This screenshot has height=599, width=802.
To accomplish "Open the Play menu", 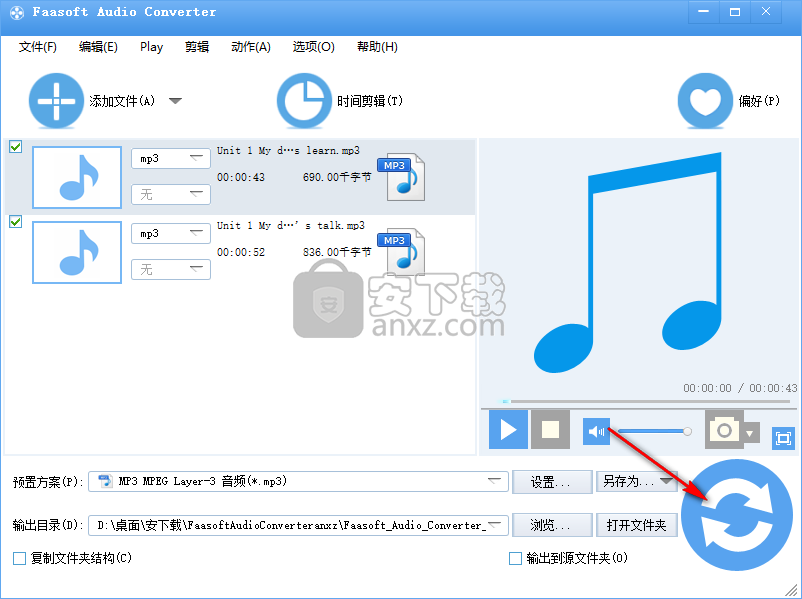I will pos(151,47).
